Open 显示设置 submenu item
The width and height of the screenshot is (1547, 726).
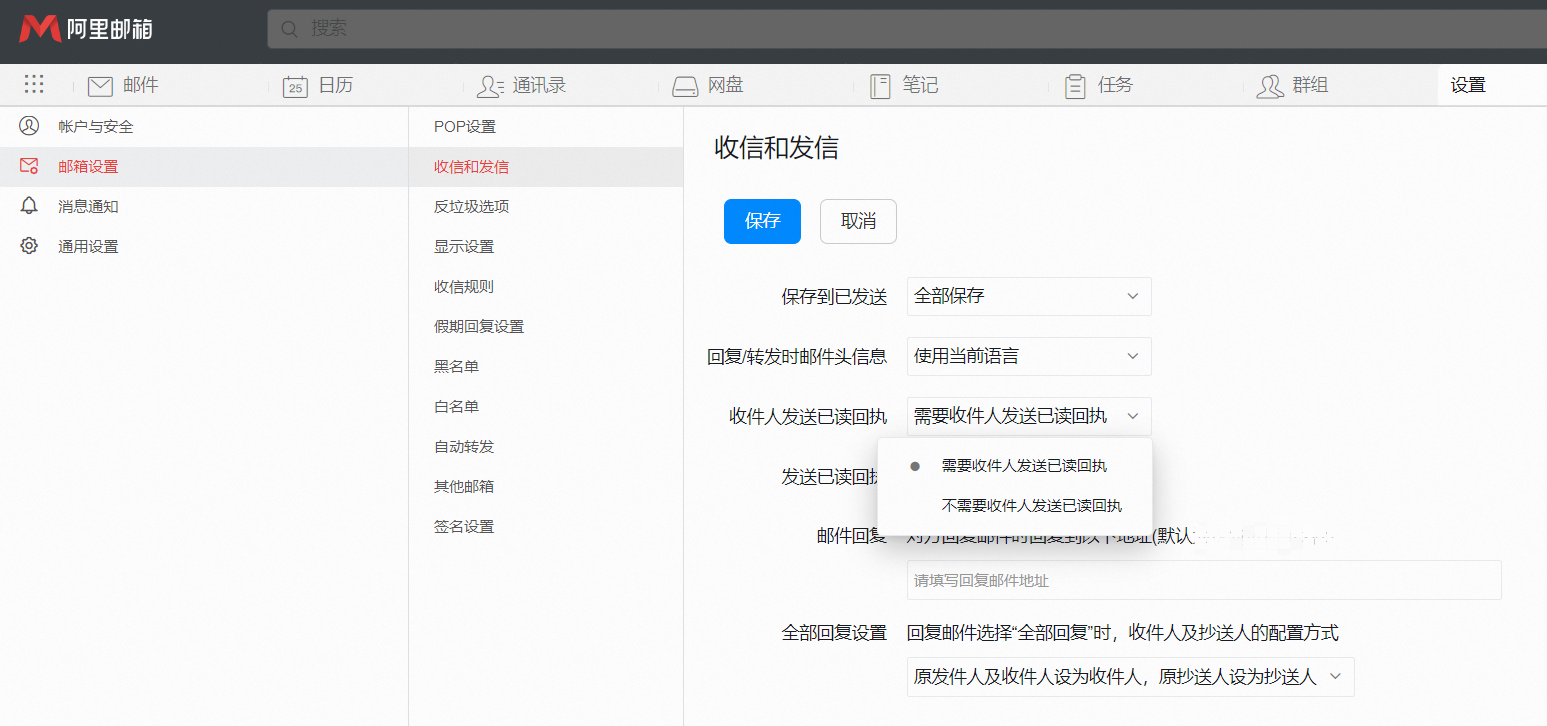coord(546,246)
